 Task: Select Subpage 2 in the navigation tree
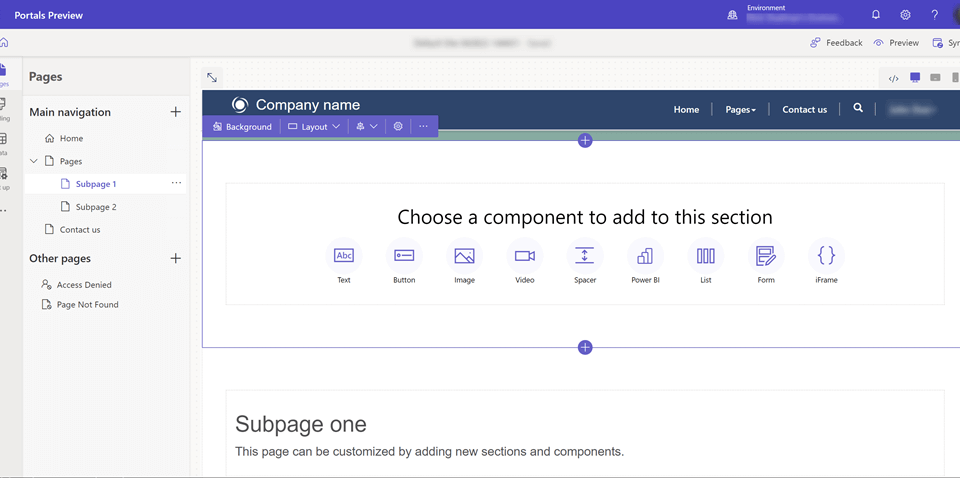coord(96,207)
